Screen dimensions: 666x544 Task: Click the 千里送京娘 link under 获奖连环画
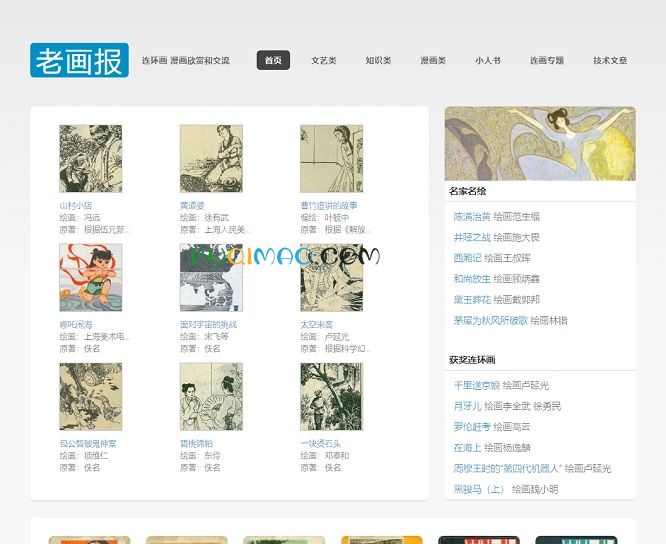[x=475, y=385]
